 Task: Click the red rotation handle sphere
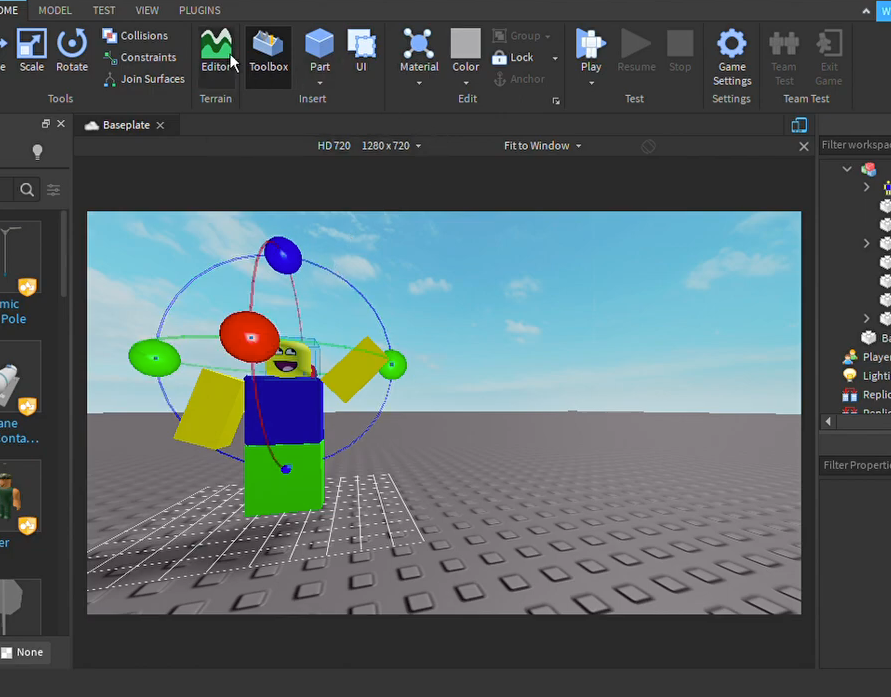[x=249, y=337]
